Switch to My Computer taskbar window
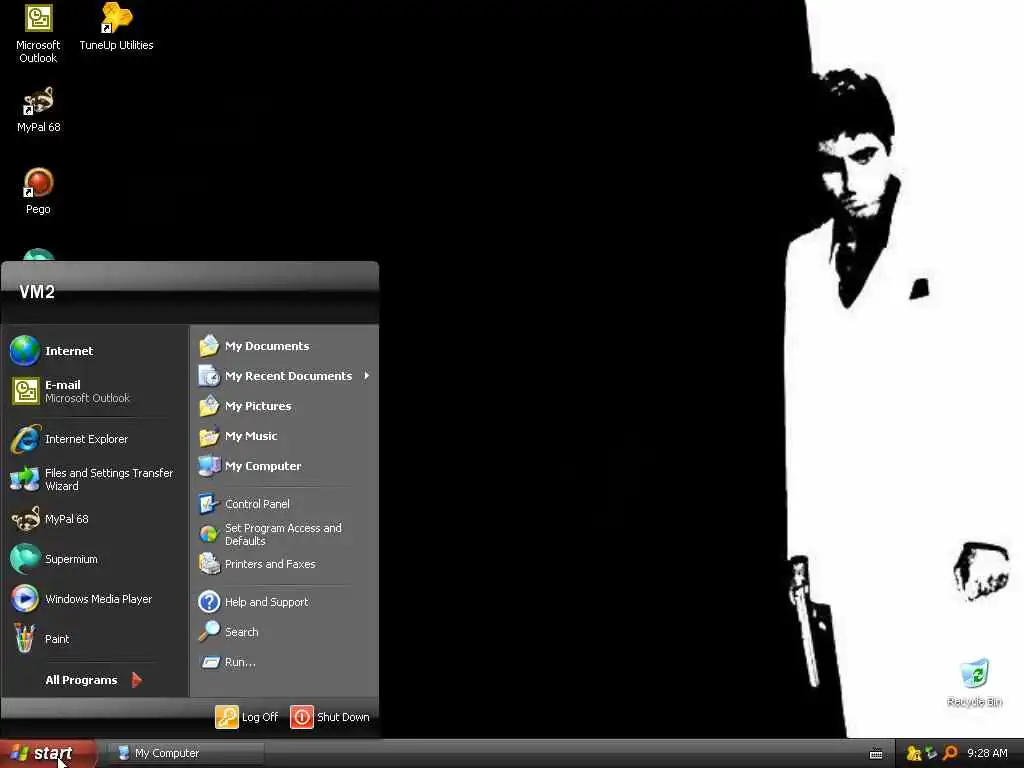The height and width of the screenshot is (768, 1024). click(185, 753)
